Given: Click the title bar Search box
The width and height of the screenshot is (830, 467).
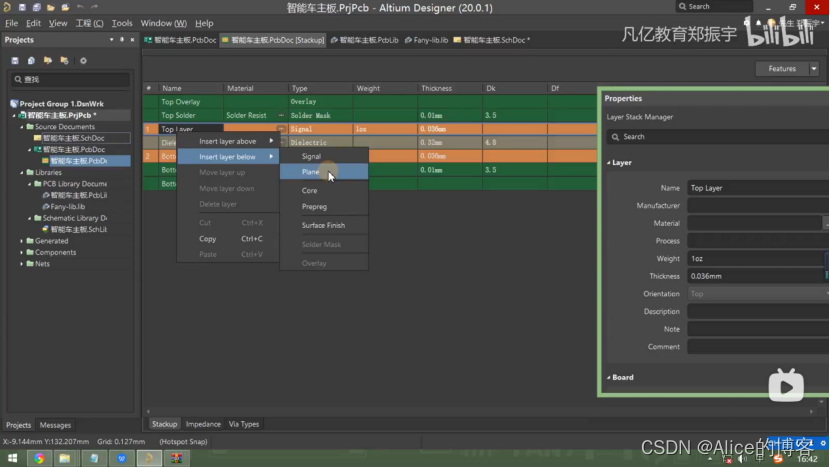Looking at the screenshot, I should 714,6.
